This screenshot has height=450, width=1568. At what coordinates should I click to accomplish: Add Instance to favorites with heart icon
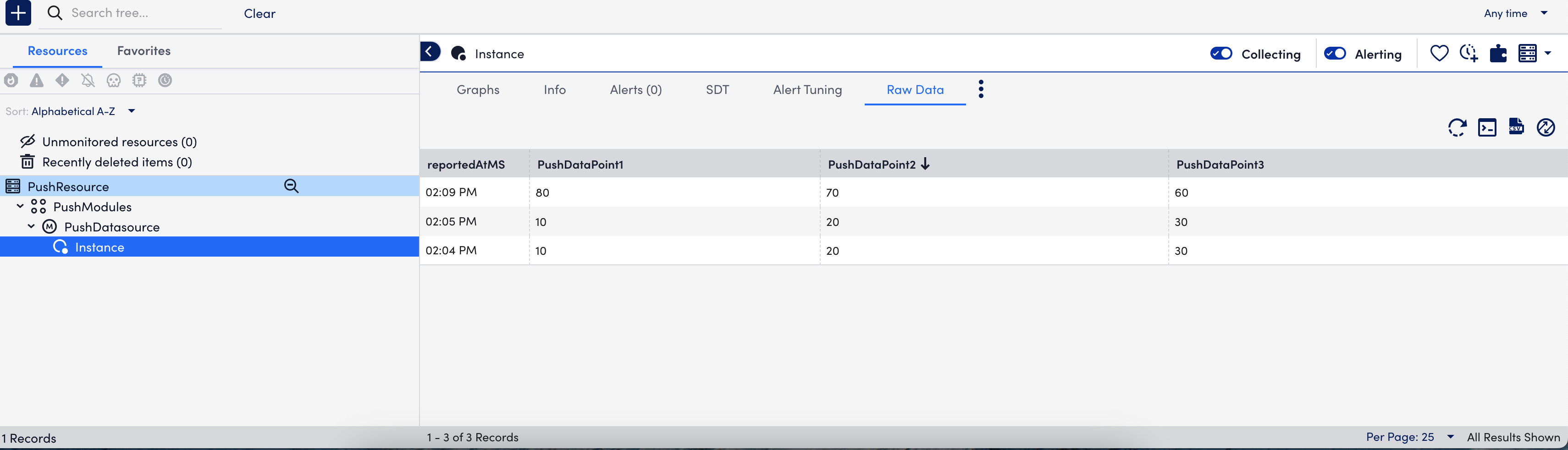[1439, 54]
